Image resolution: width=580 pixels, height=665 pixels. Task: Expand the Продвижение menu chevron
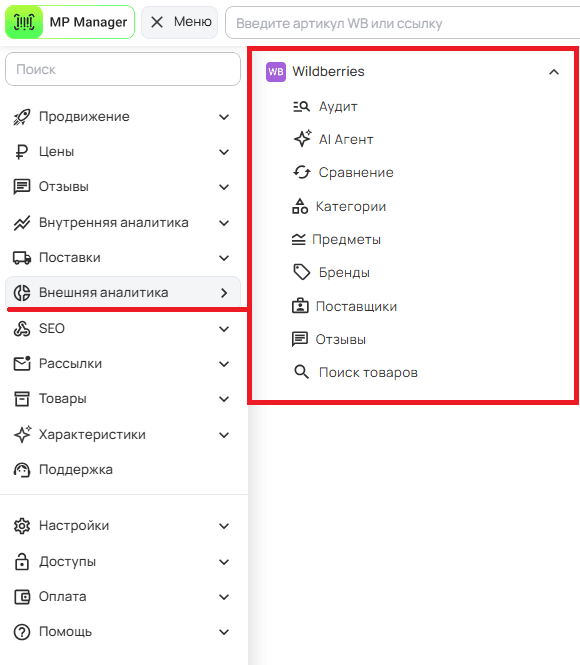tap(224, 117)
